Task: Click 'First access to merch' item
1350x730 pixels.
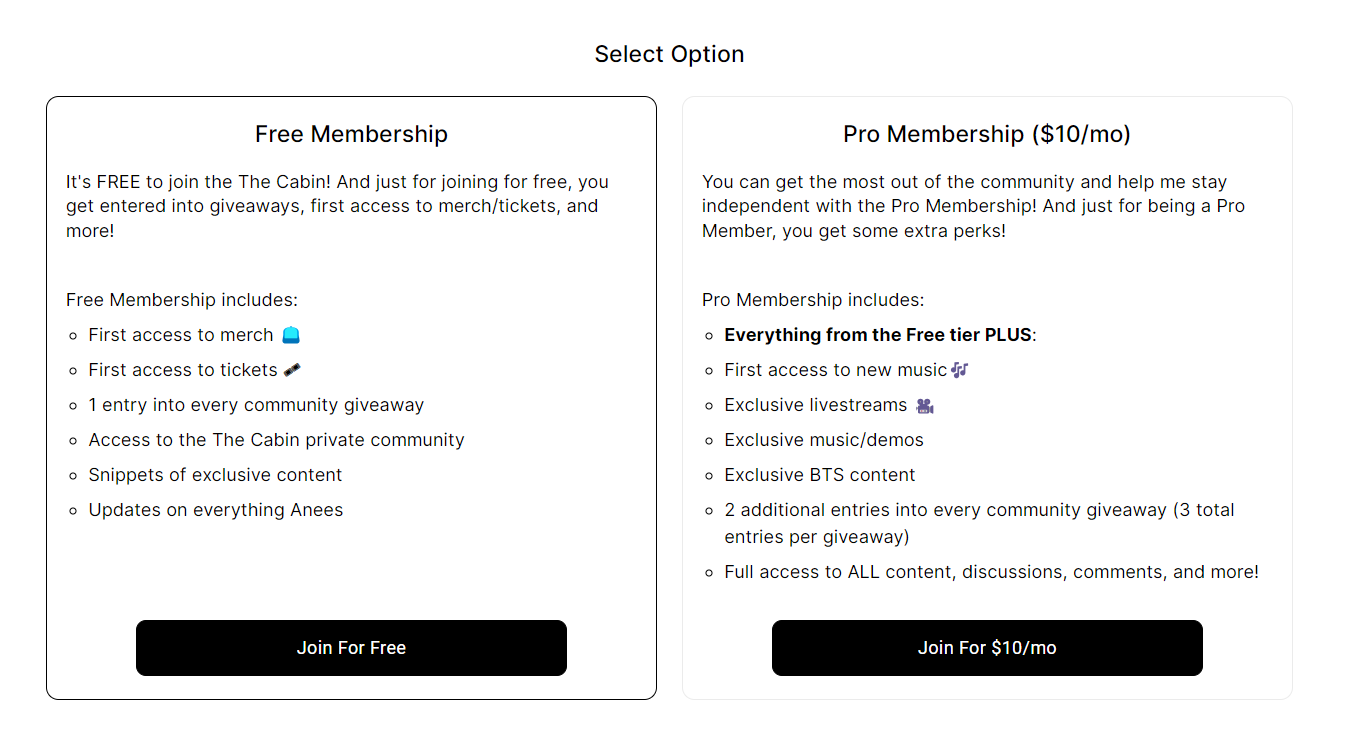Action: [x=181, y=335]
